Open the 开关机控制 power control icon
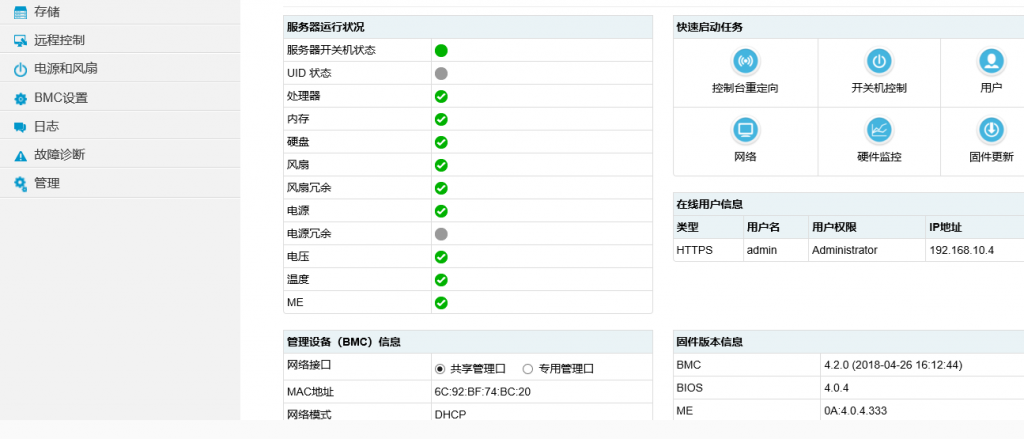 pyautogui.click(x=878, y=62)
